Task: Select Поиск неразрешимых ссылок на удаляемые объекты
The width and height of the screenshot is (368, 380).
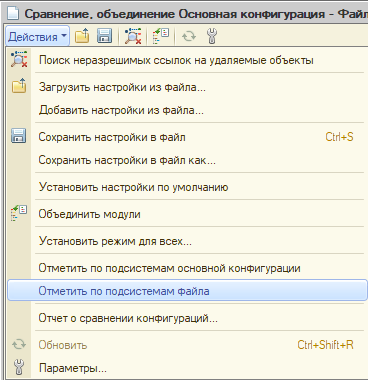Action: coord(187,60)
